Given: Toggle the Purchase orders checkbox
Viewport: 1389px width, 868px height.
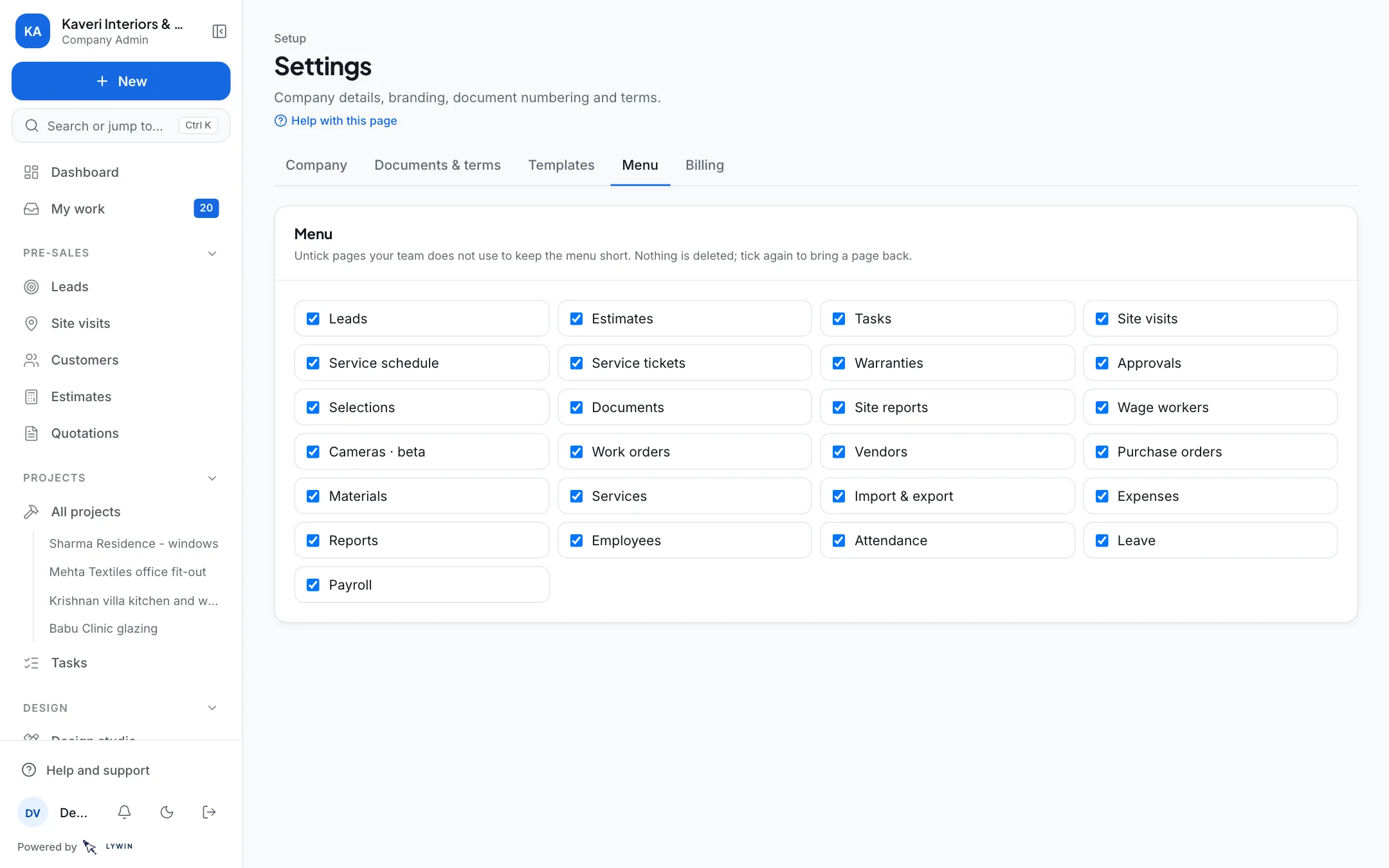Looking at the screenshot, I should [x=1102, y=452].
